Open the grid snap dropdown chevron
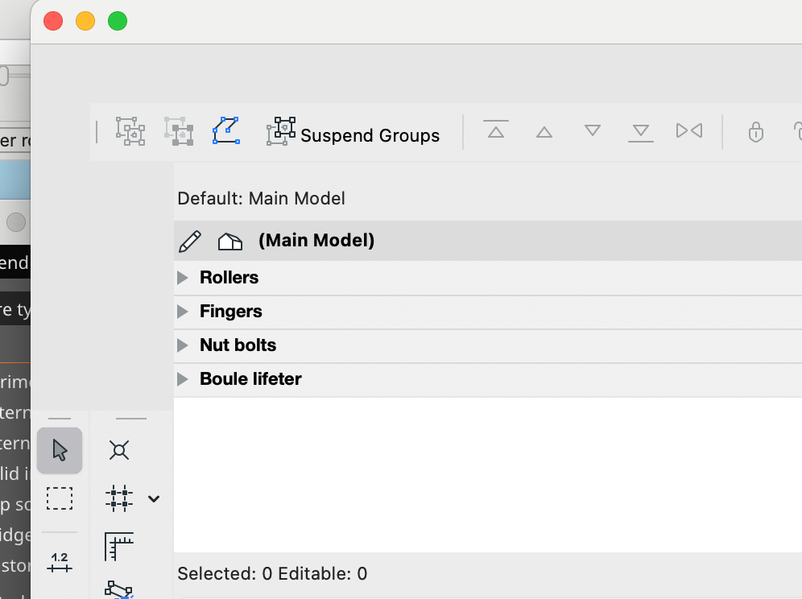The height and width of the screenshot is (599, 802). pos(154,498)
